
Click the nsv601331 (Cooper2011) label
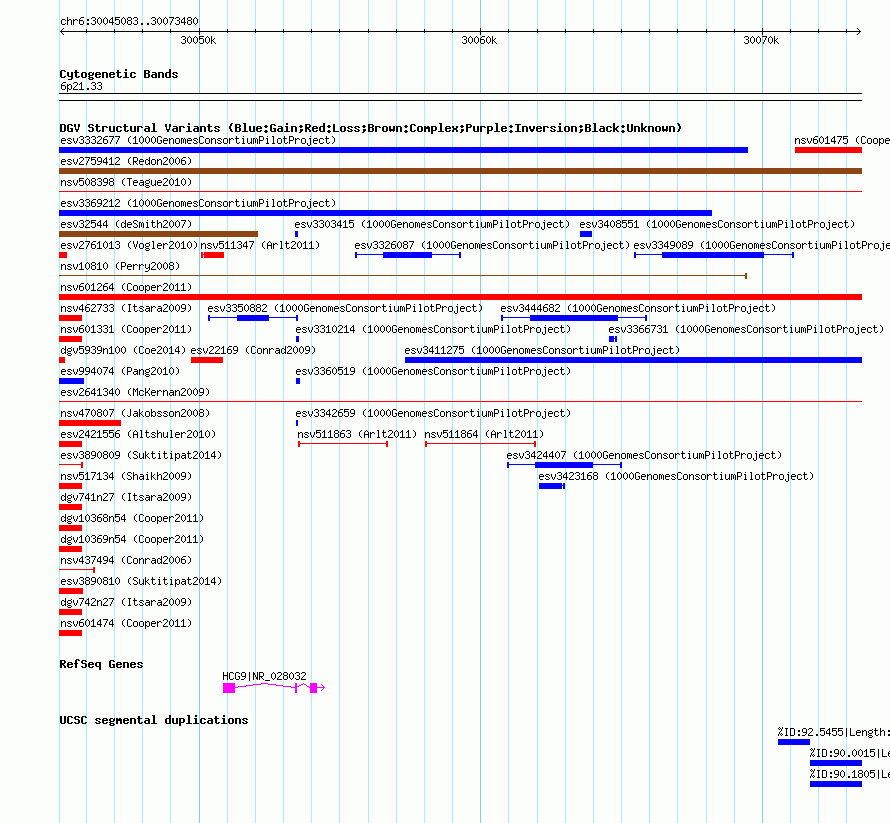tap(126, 329)
